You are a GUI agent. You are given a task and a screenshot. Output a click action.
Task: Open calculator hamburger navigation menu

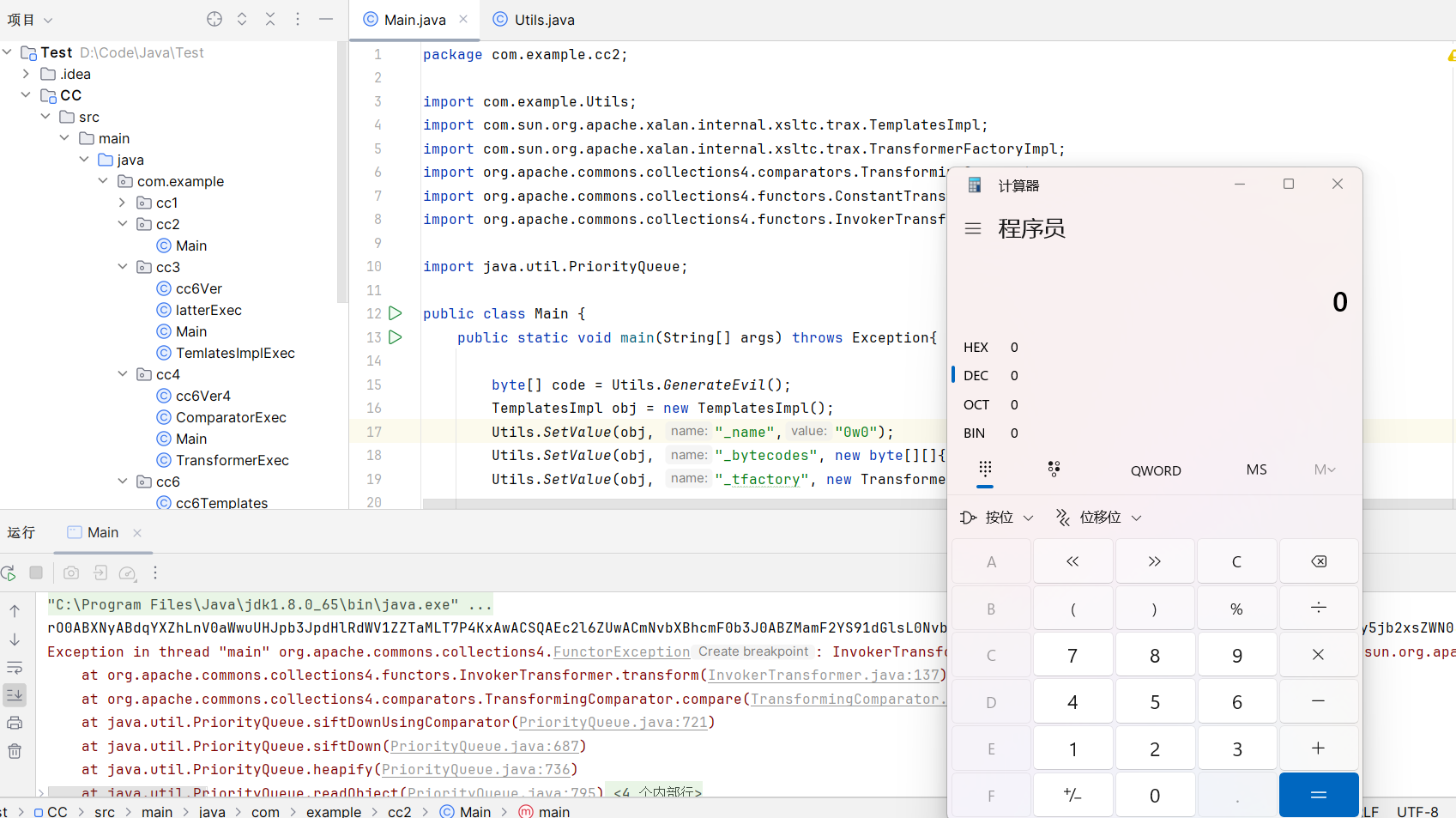click(973, 228)
